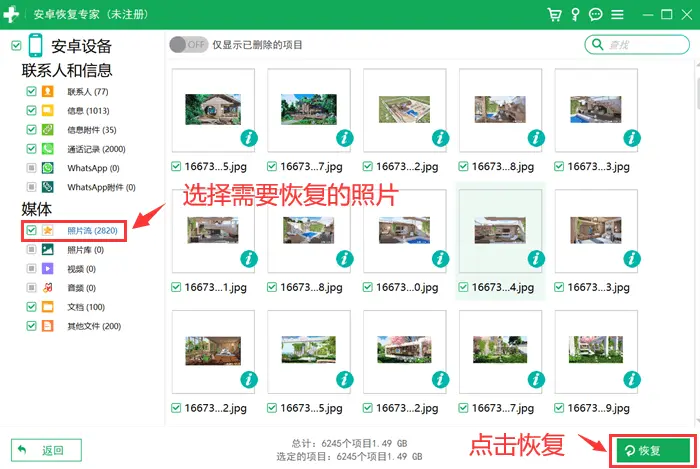Uncheck the 联系人 (77) checkbox
Image resolution: width=700 pixels, height=469 pixels.
[x=31, y=91]
